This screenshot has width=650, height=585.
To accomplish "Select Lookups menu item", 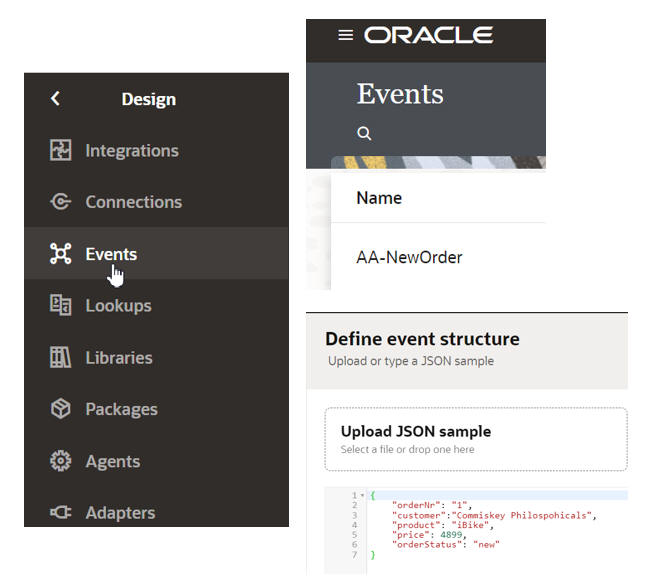I will 118,306.
